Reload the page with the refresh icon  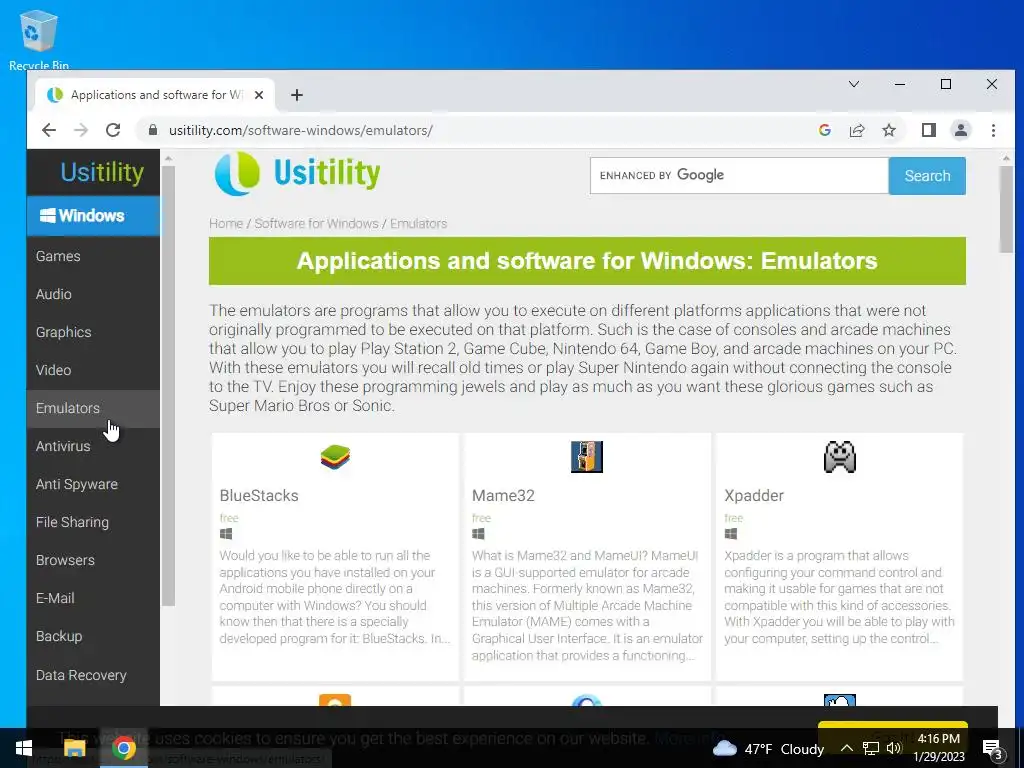click(x=113, y=130)
